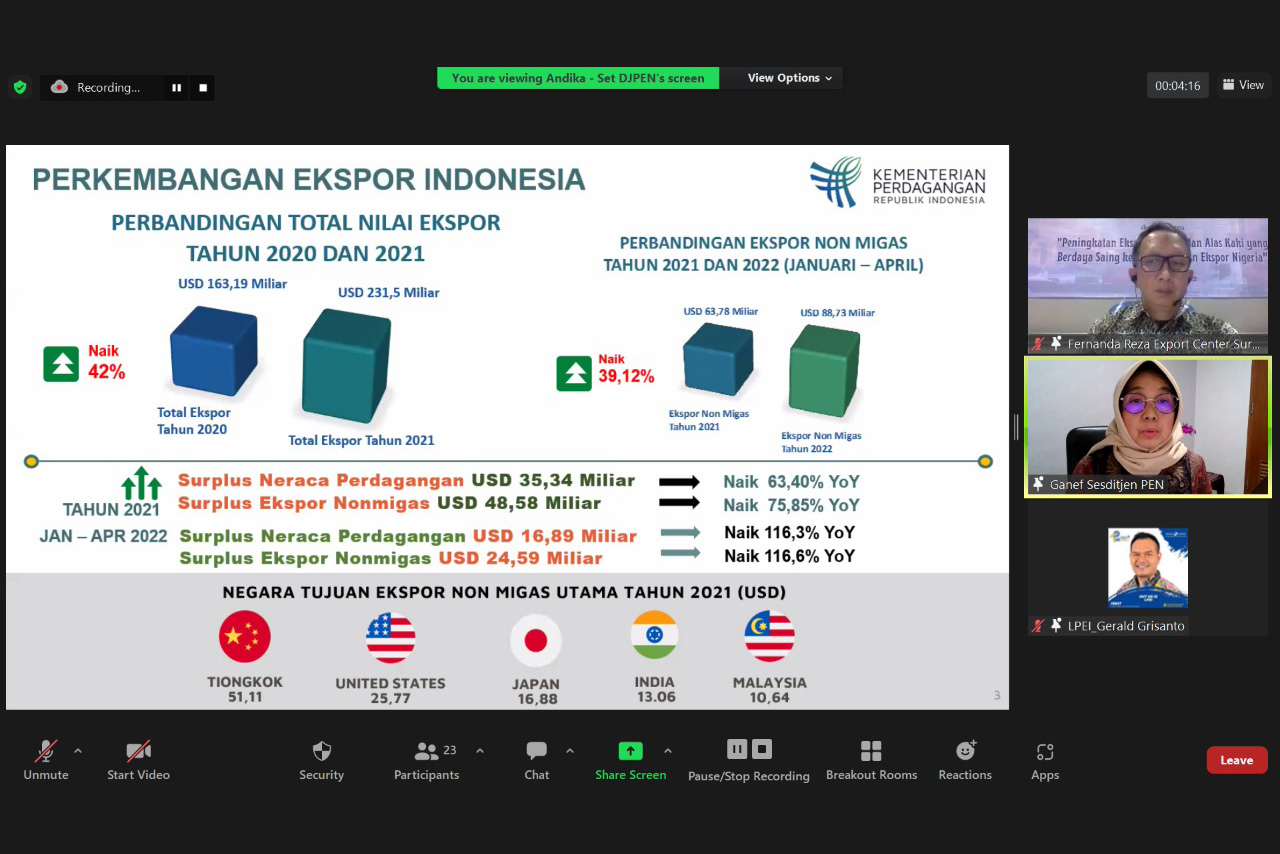Open the View Options dropdown
The image size is (1280, 854).
789,78
